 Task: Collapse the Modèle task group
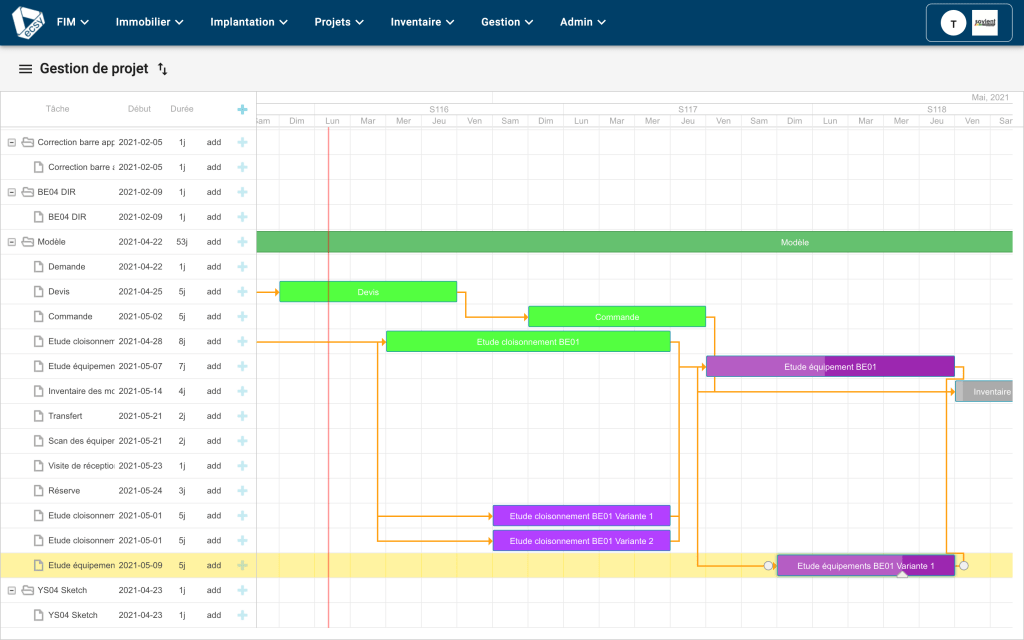(x=10, y=241)
